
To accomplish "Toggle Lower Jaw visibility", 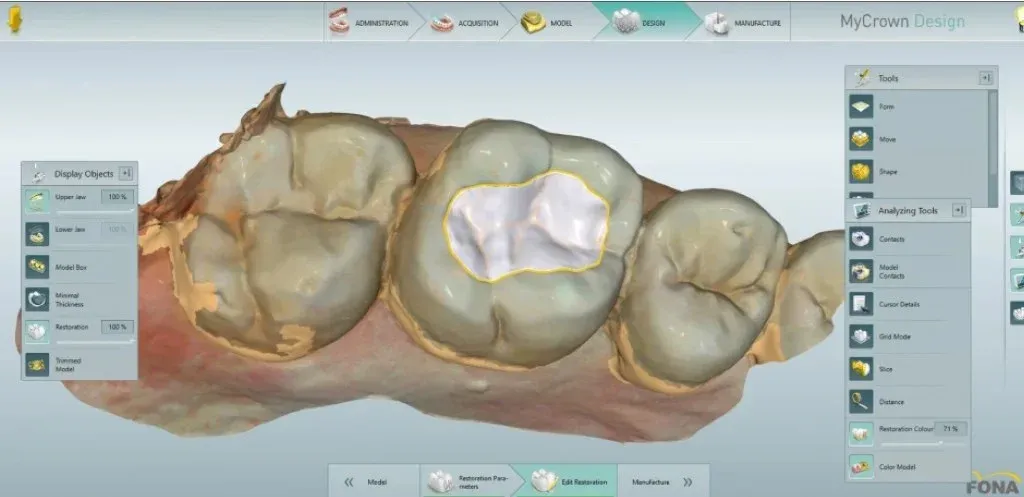I will click(x=37, y=234).
